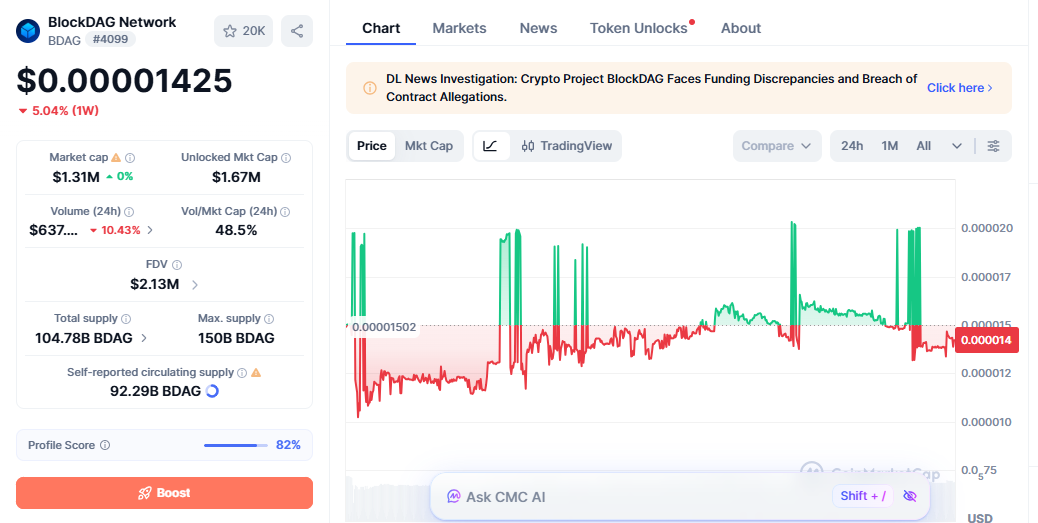Follow the Click here news link
Screen dimensions: 1038x523
coord(959,88)
